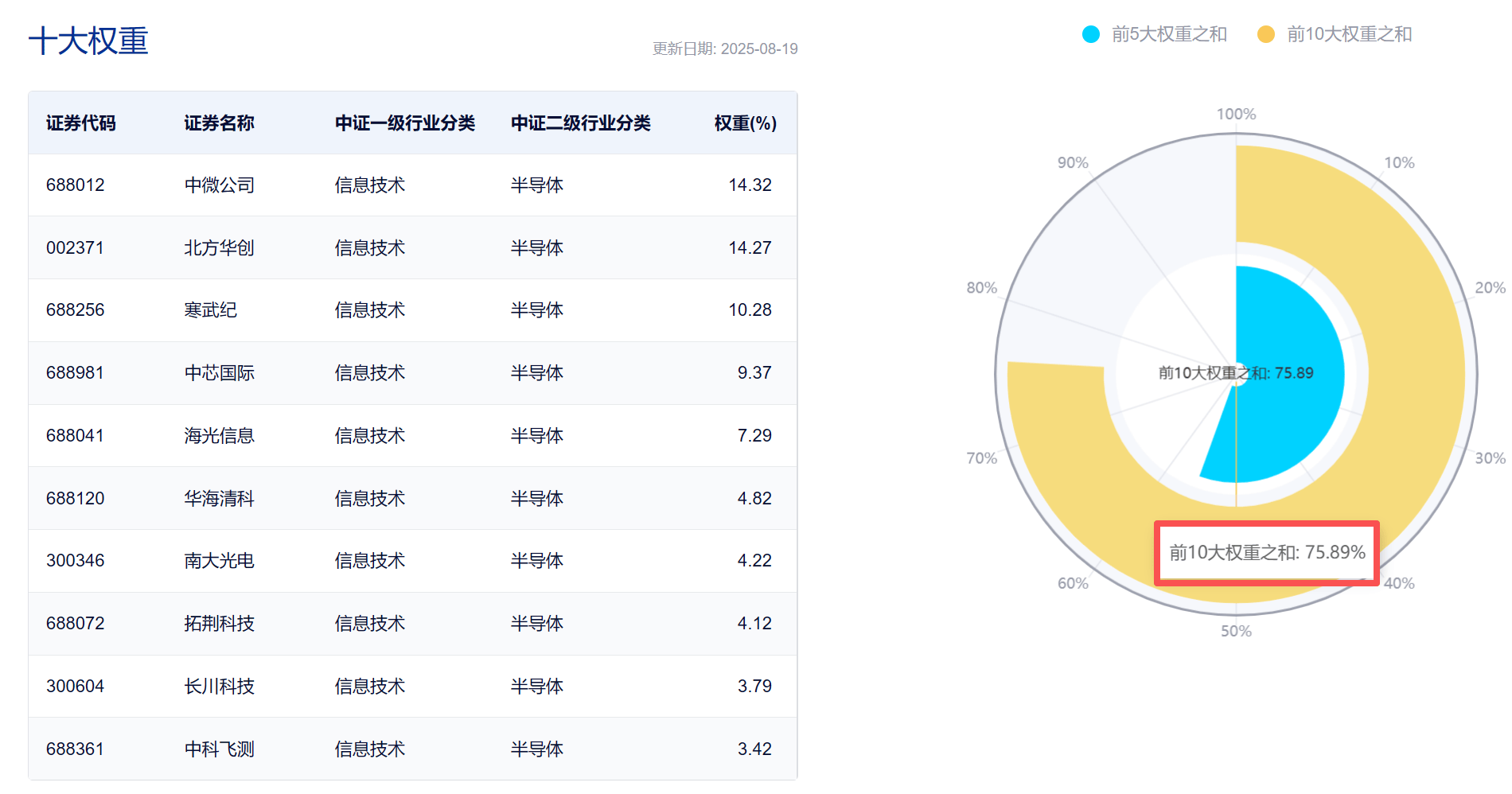Viewport: 1512px width, 794px height.
Task: Click the weight value 9.37
Action: (x=754, y=373)
